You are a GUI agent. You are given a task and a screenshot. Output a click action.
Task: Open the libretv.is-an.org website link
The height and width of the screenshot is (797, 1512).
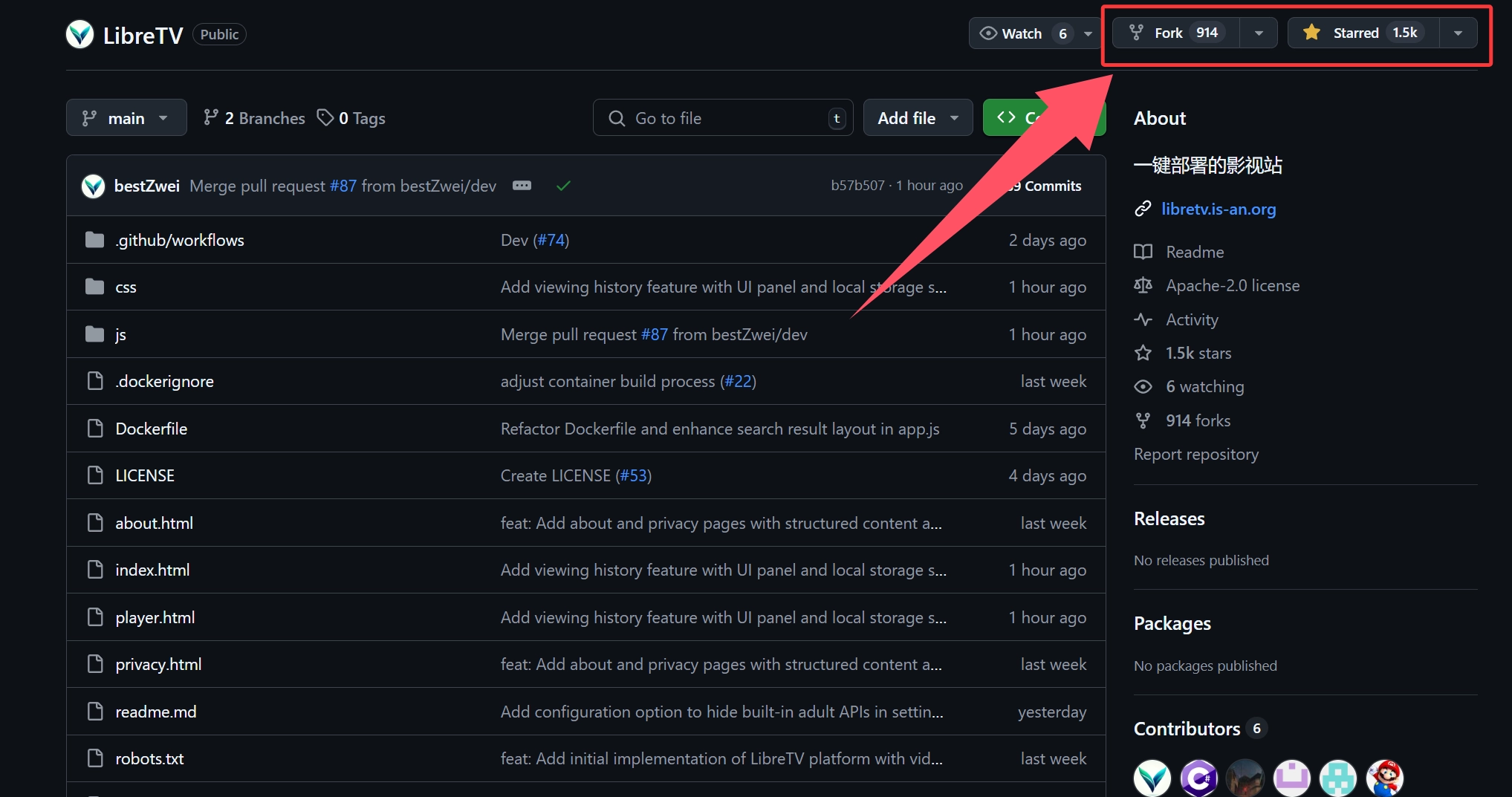coord(1219,209)
